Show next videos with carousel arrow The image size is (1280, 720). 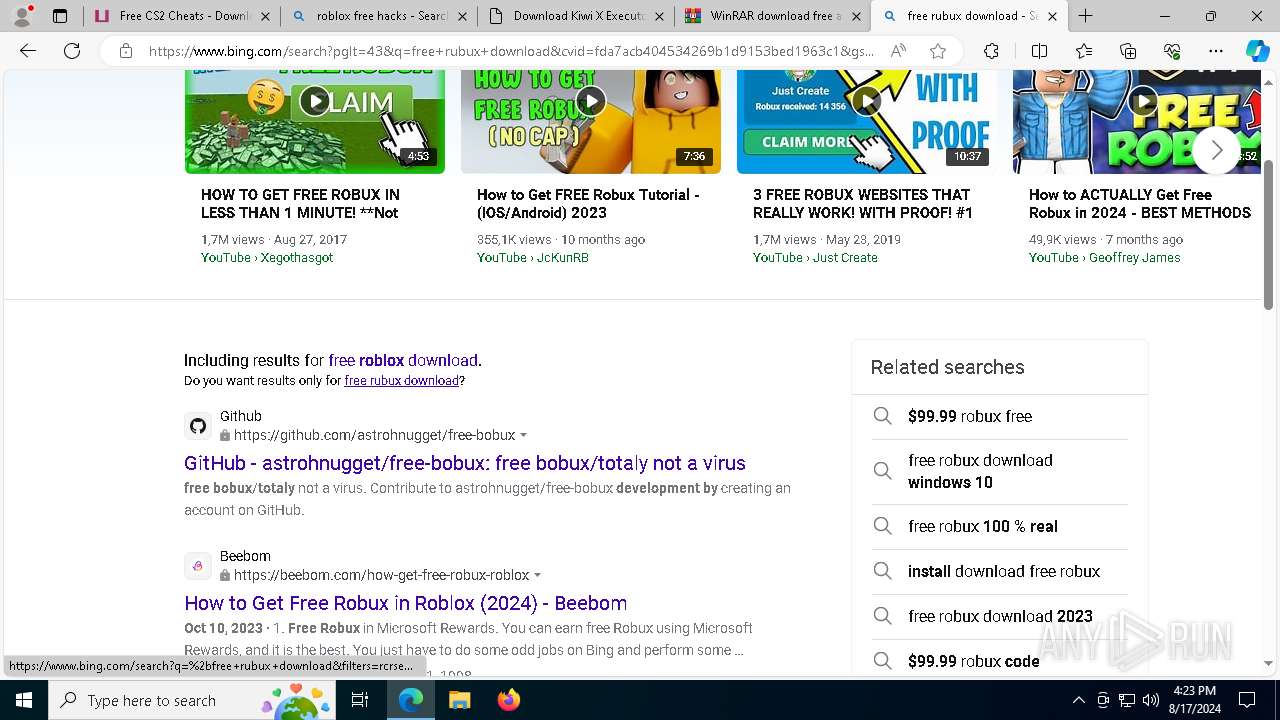(1216, 150)
